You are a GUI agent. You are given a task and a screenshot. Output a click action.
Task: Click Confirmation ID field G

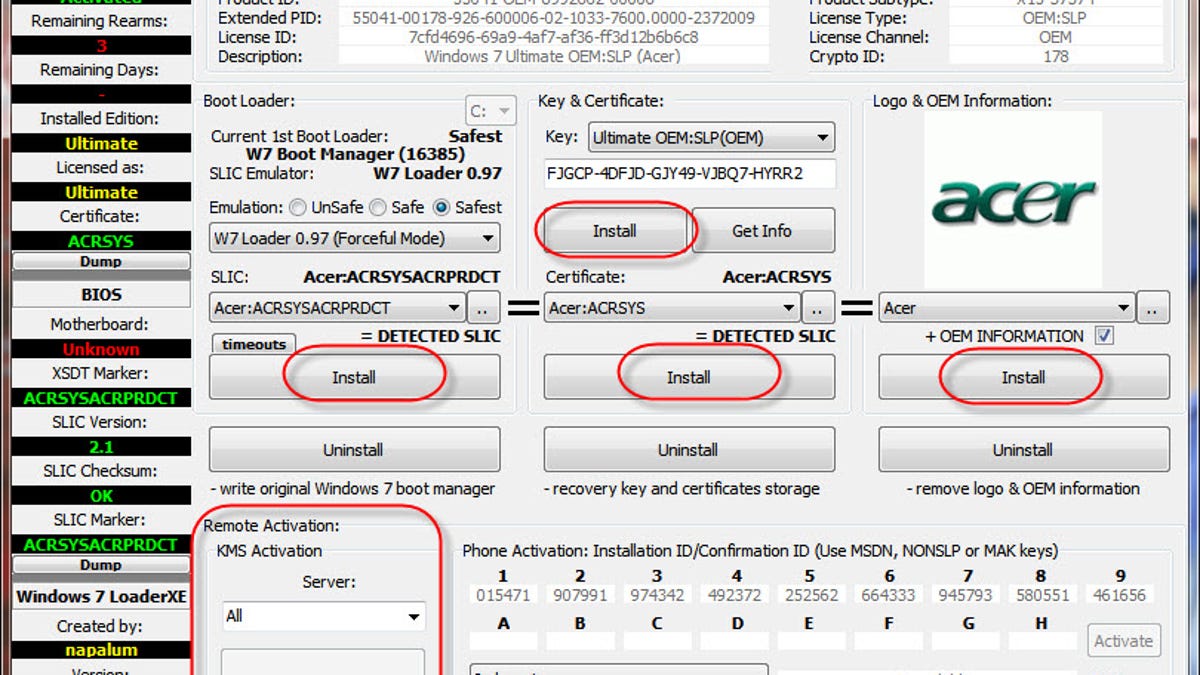(967, 640)
